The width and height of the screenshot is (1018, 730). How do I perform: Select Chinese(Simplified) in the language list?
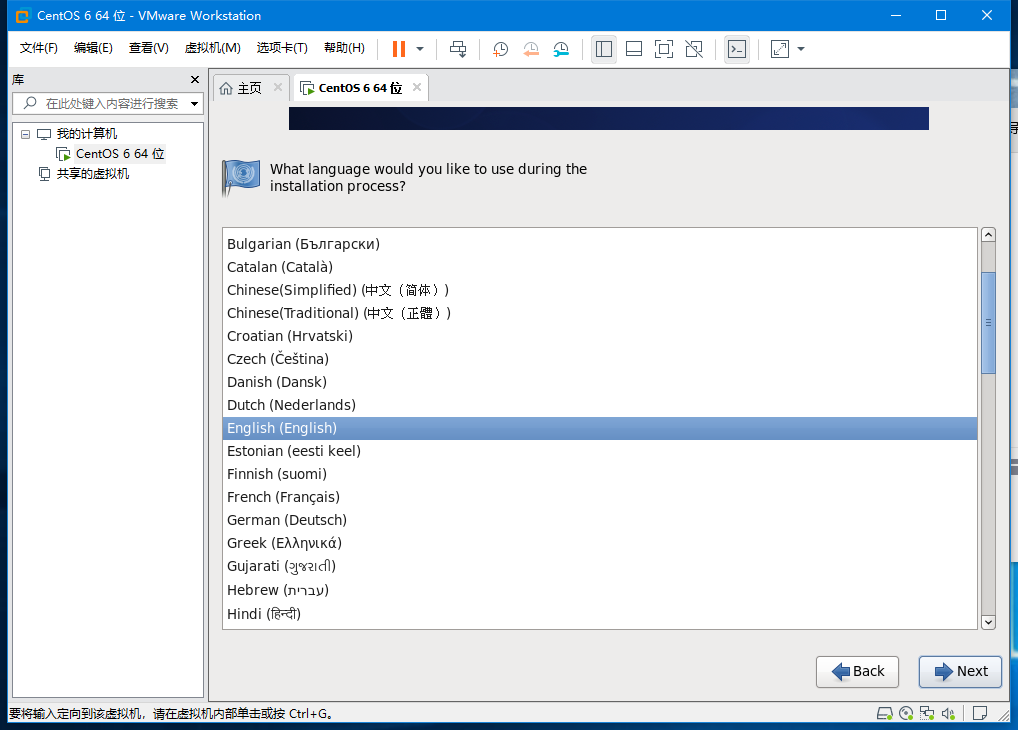[x=337, y=290]
